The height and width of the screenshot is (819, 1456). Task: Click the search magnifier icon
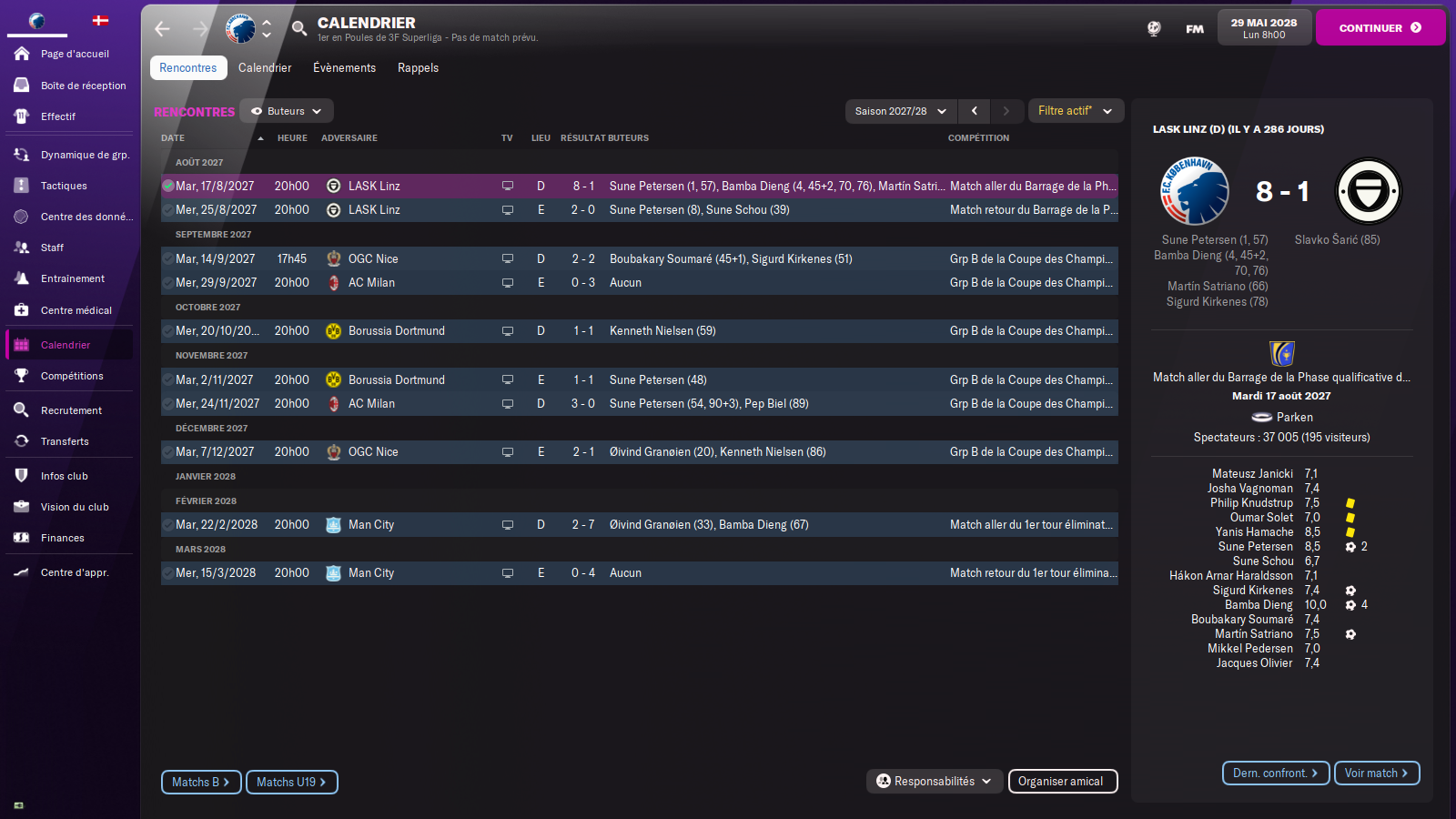click(x=299, y=29)
